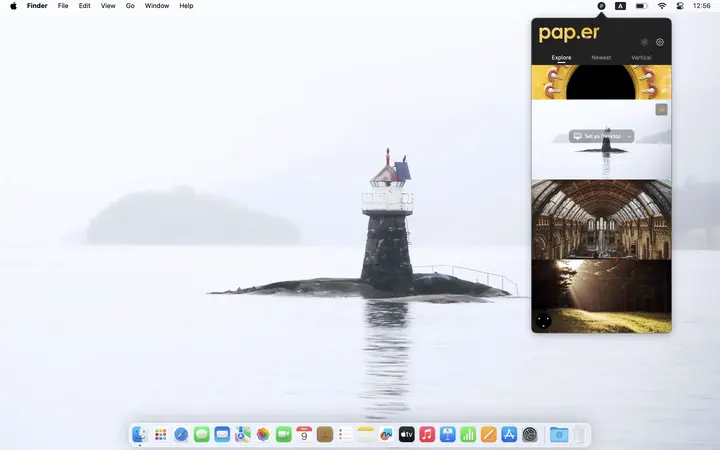
Task: Open the Music app in the Dock
Action: [x=427, y=434]
